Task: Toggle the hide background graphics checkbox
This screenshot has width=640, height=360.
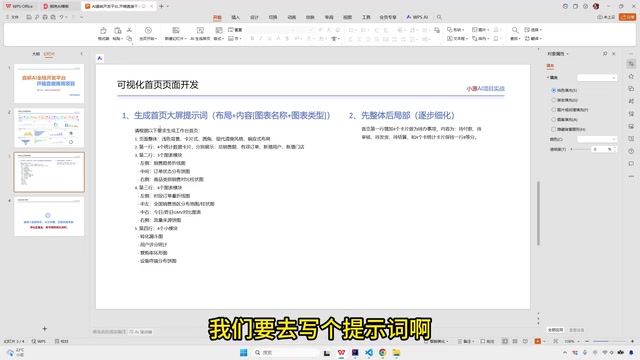Action: coord(554,129)
